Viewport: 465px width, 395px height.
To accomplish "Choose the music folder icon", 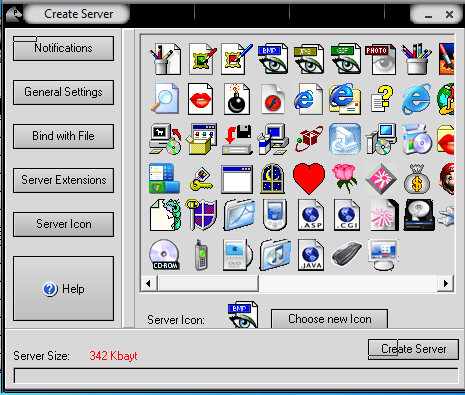I will tap(275, 255).
